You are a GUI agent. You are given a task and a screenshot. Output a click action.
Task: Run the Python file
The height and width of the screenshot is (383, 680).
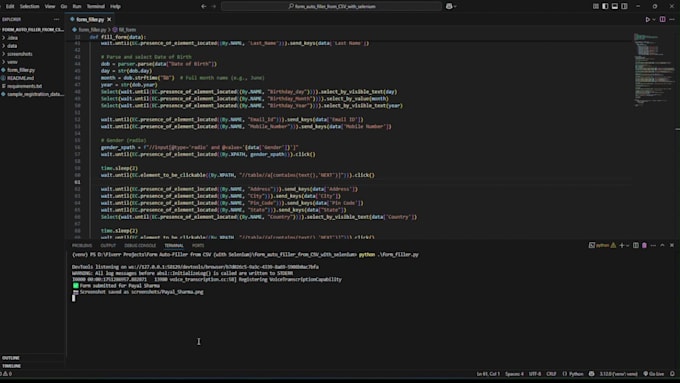pos(647,20)
